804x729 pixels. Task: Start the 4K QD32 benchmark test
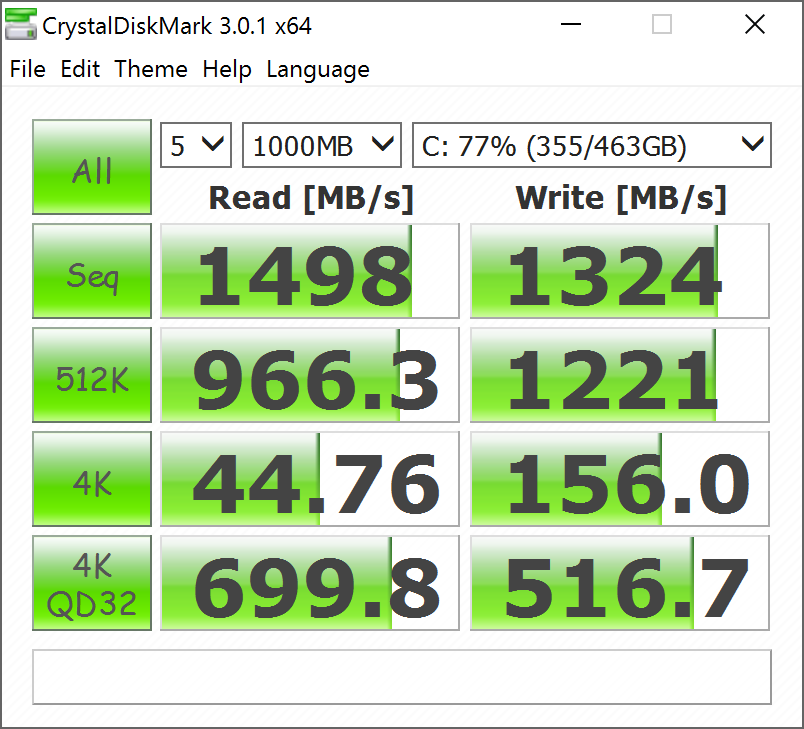tap(92, 583)
